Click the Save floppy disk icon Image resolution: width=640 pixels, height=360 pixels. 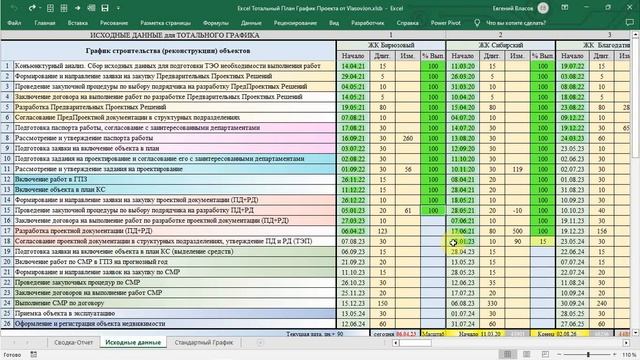[x=105, y=8]
